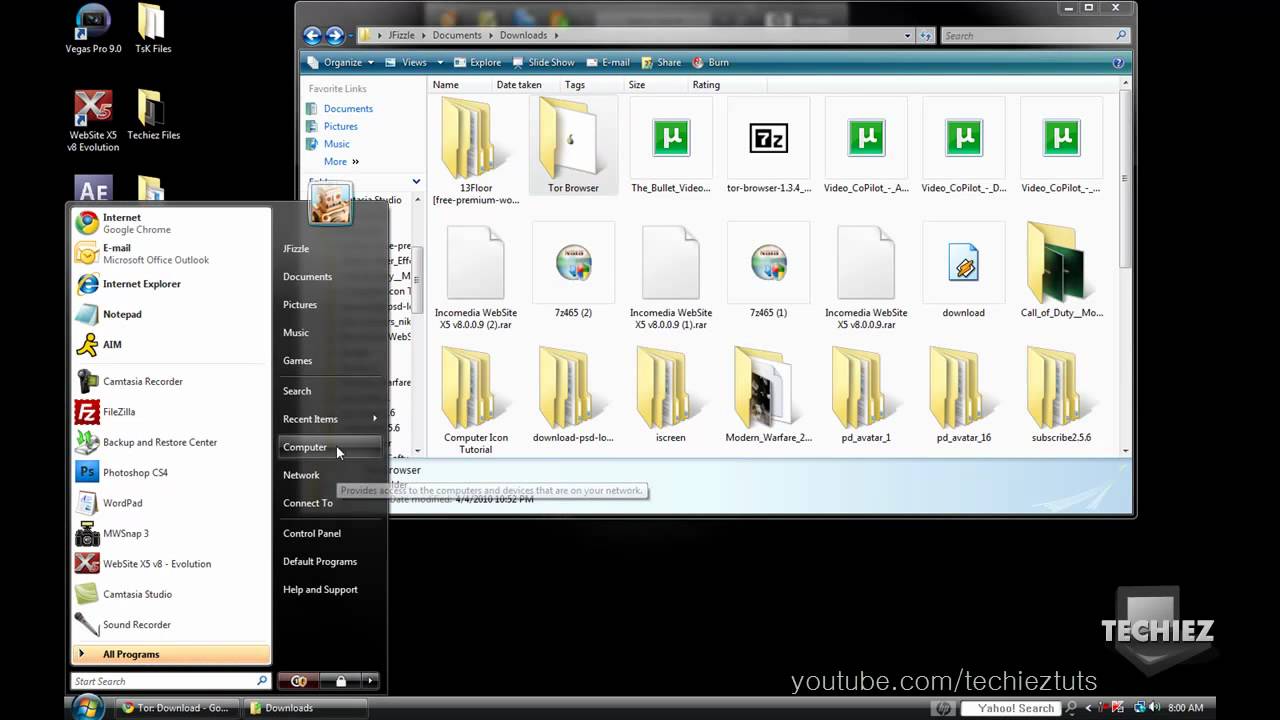Click the Windows Start orb
Image resolution: width=1280 pixels, height=720 pixels.
88,707
